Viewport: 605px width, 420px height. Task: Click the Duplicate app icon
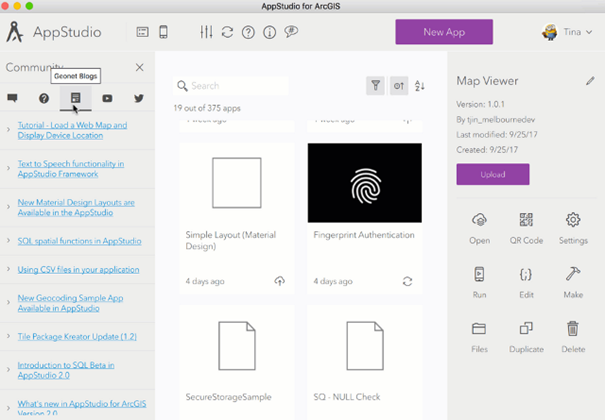(526, 329)
